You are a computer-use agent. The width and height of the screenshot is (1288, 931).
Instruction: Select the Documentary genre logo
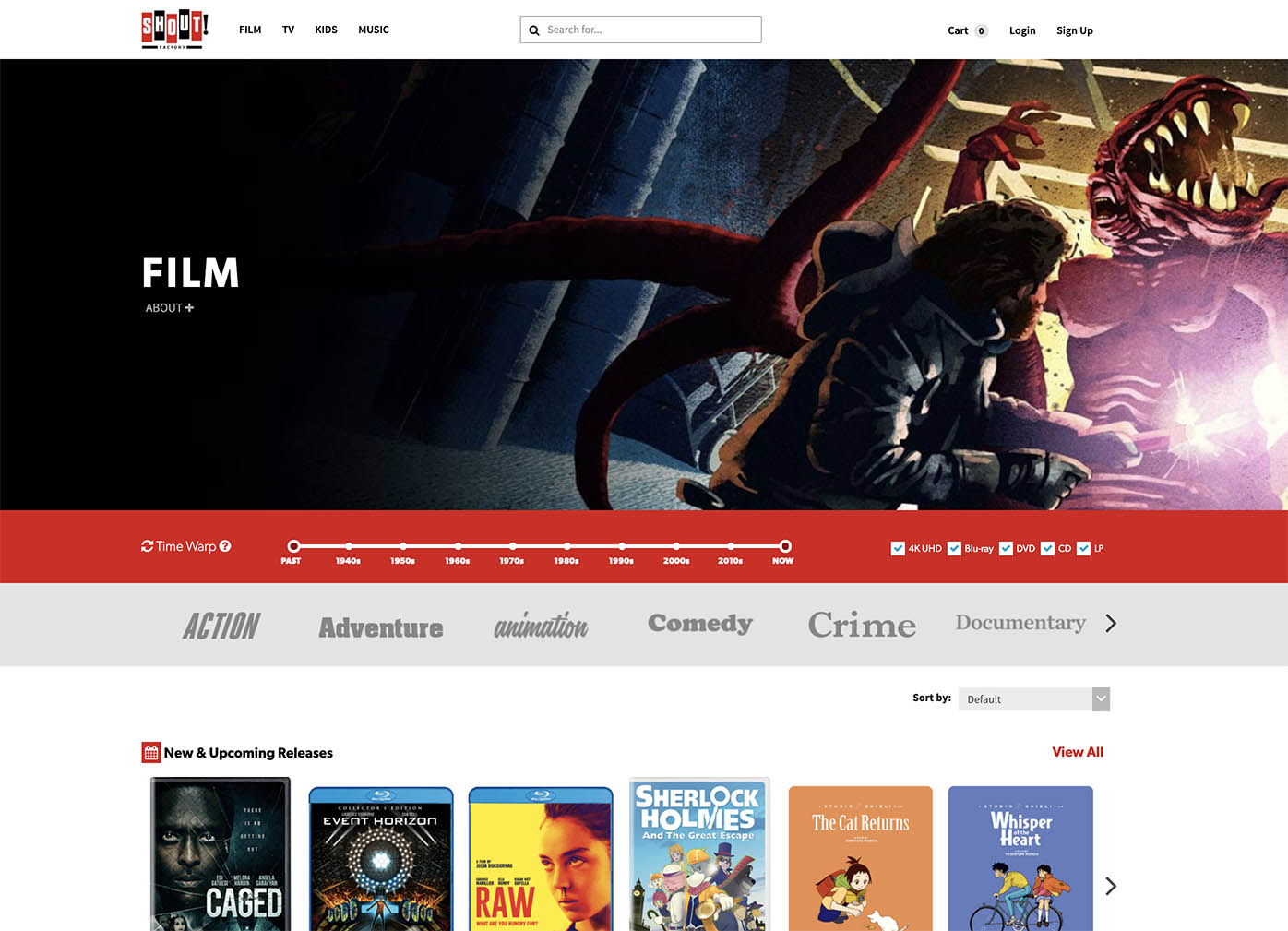1020,623
